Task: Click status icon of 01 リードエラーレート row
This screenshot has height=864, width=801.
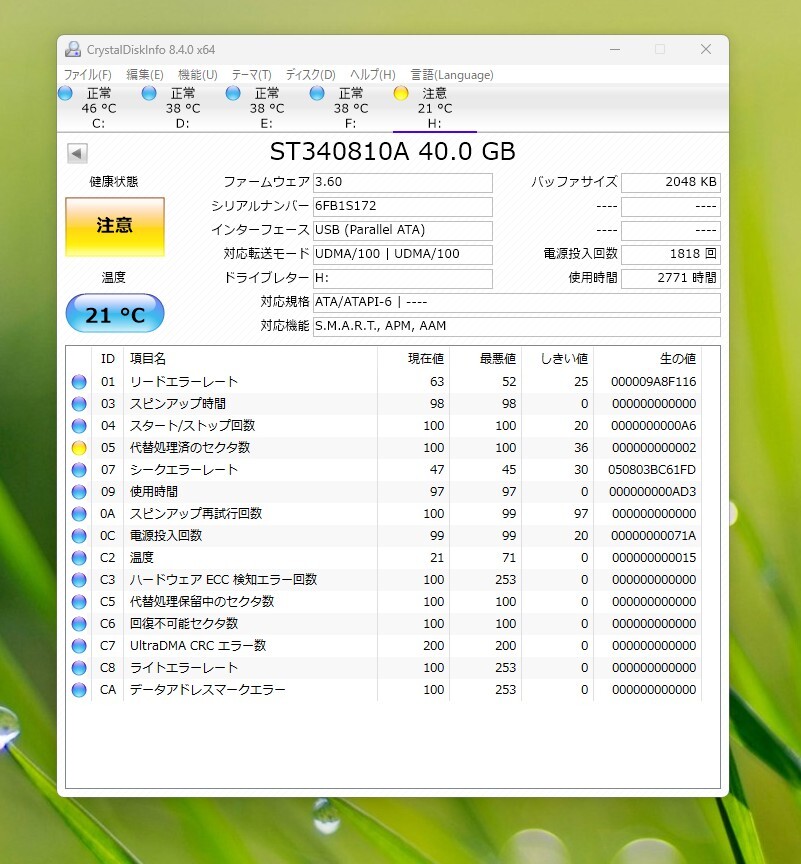Action: tap(79, 382)
